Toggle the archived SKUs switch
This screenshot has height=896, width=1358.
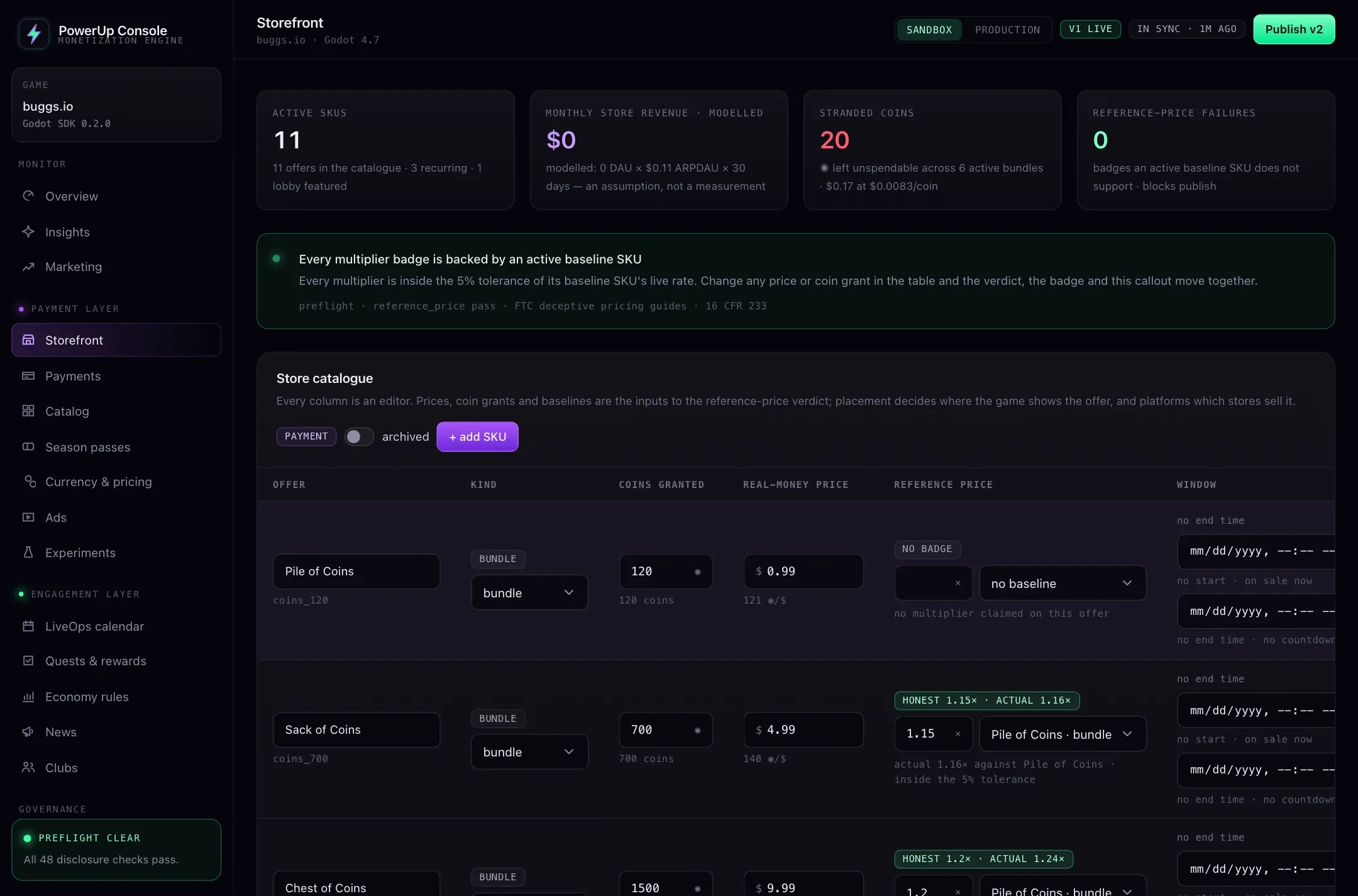point(359,437)
